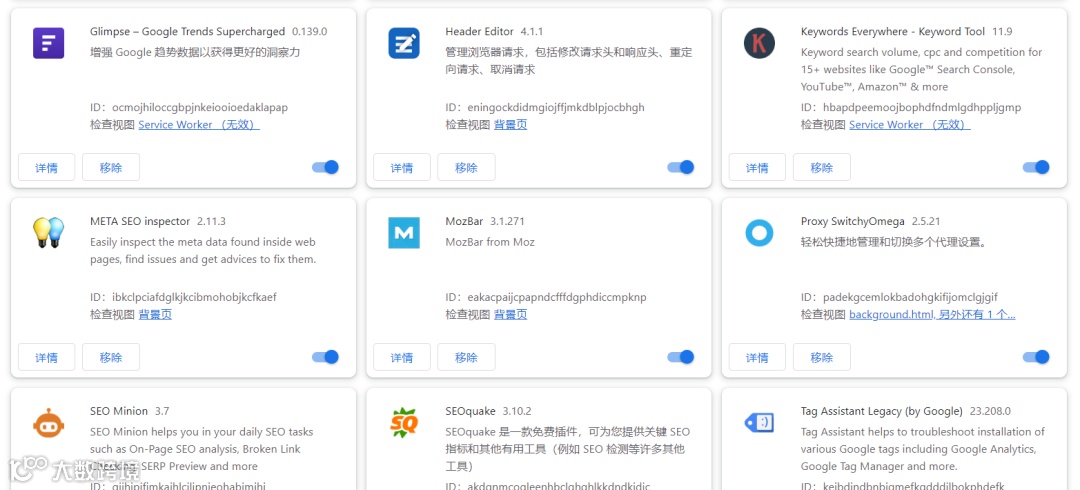Select Header Editor ID eningockdidmgiojffjmkdblpjocbhgh

click(556, 108)
